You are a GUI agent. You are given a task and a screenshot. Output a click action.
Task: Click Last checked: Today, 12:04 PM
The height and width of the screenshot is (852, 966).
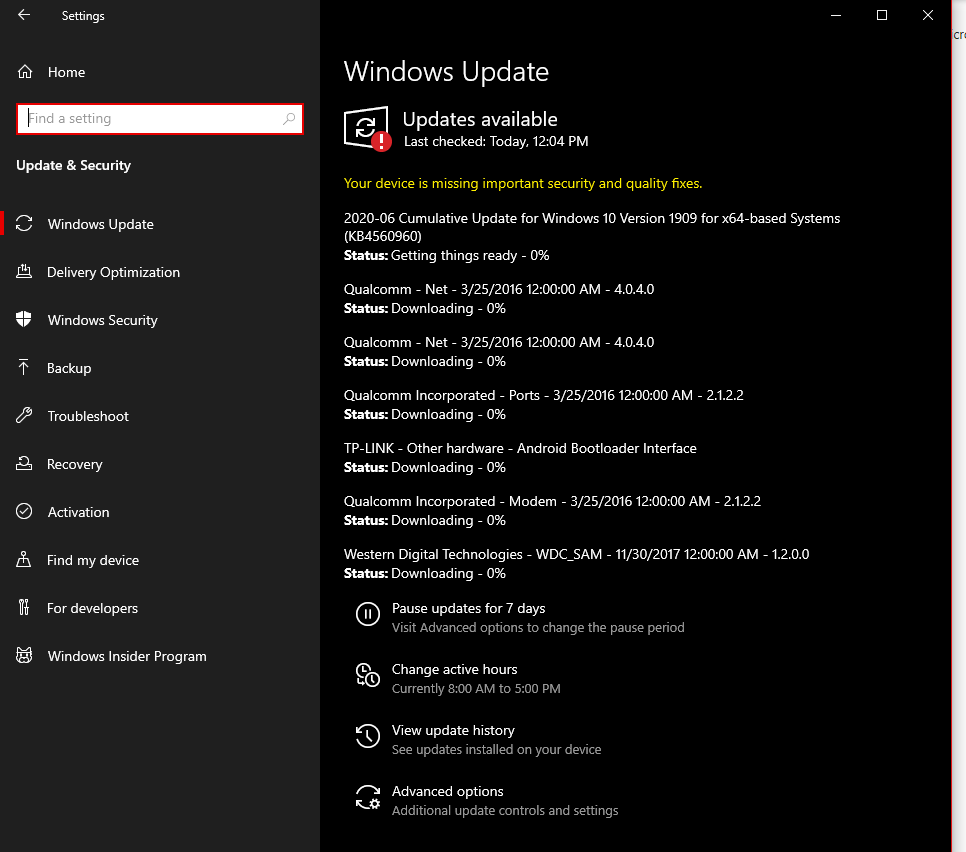point(496,141)
